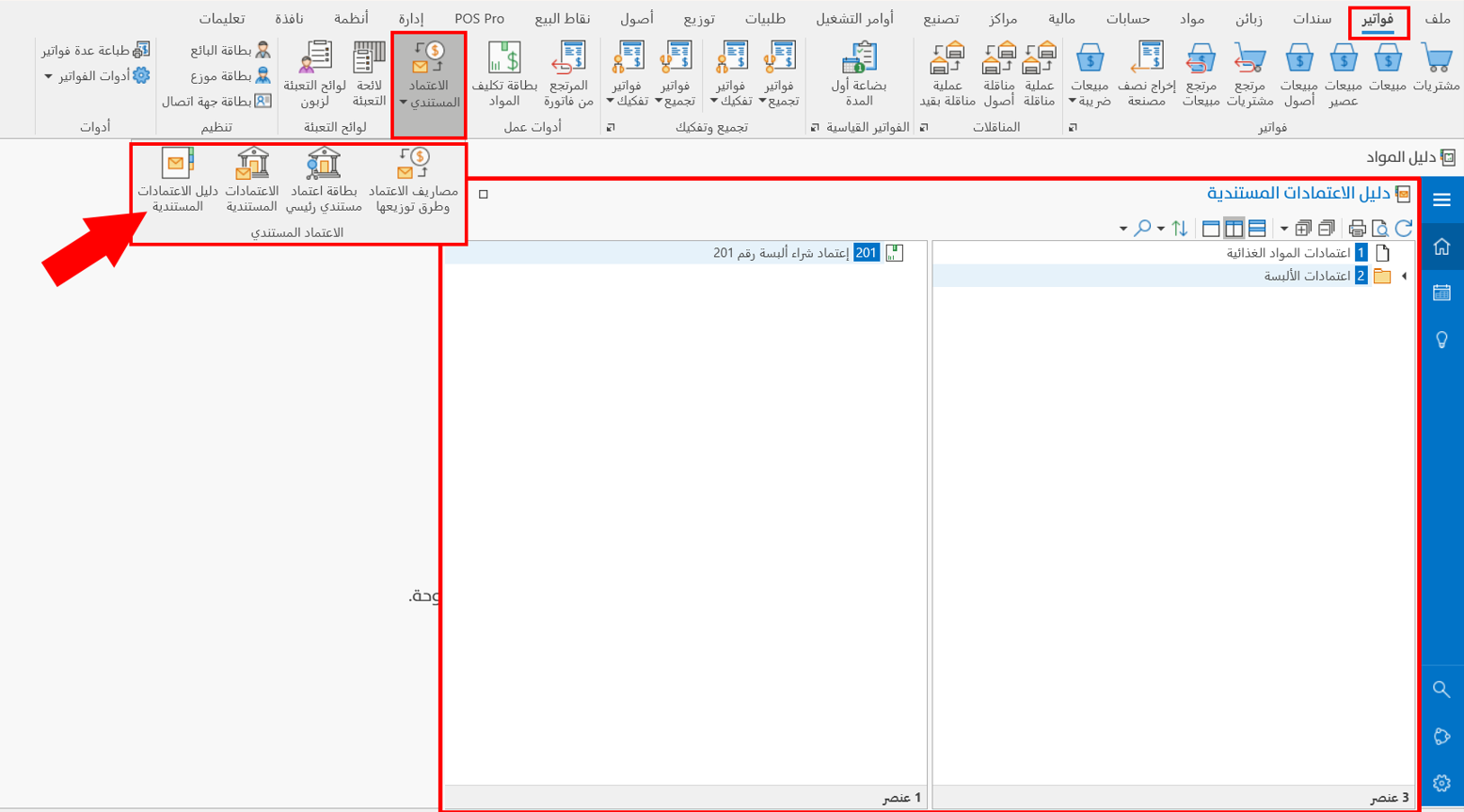This screenshot has width=1464, height=812.
Task: Switch to two-column split view layout
Action: [1233, 228]
